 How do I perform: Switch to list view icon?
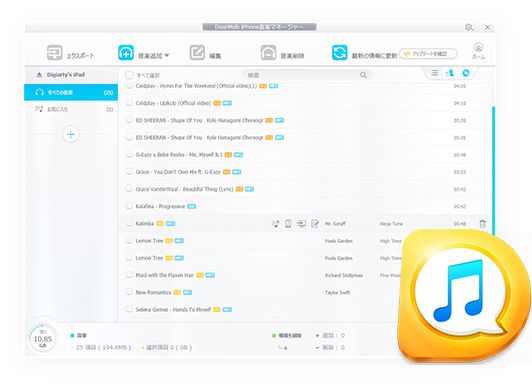(434, 73)
